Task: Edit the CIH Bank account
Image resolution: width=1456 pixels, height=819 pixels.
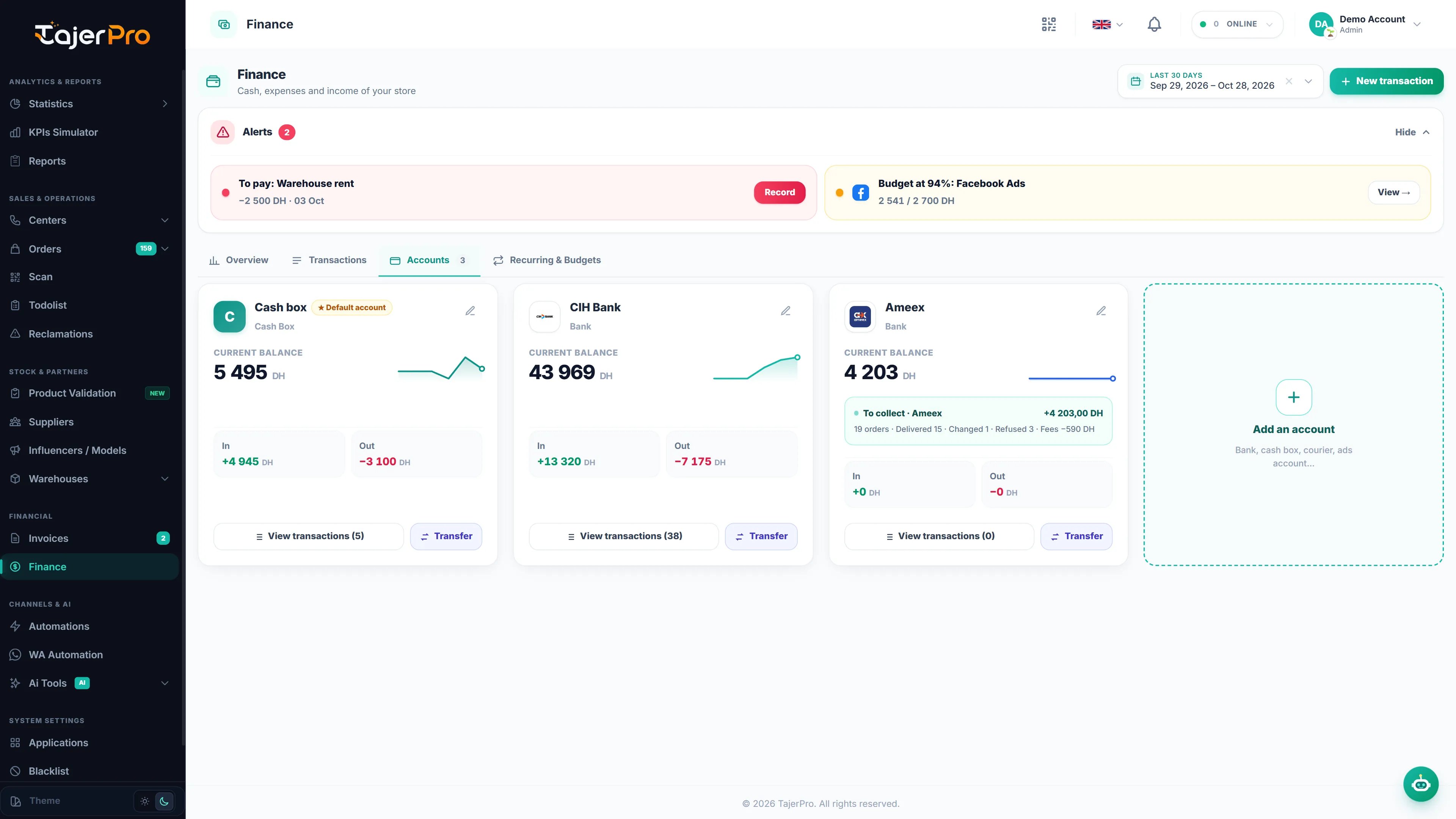Action: coord(786,311)
